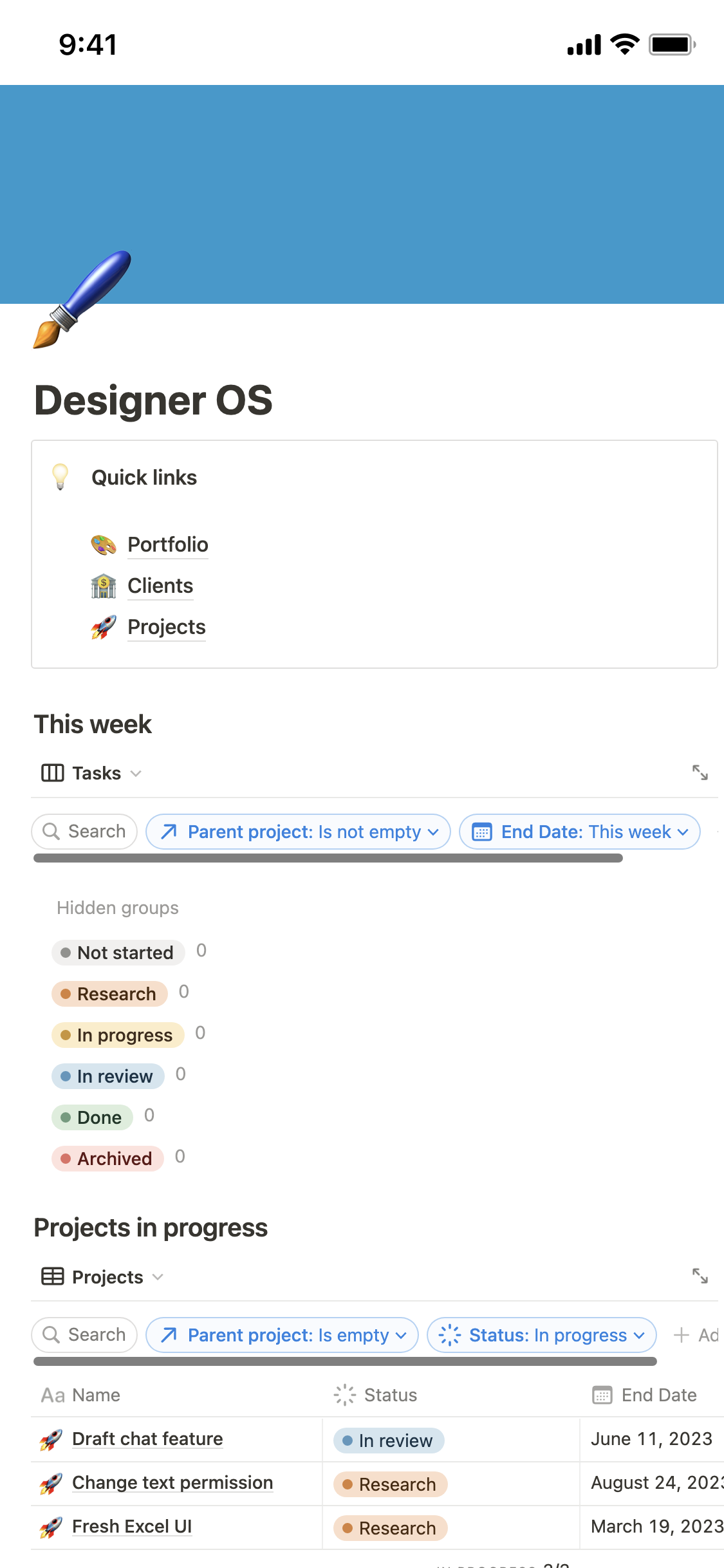This screenshot has height=1568, width=724.
Task: Tap the Search field in Projects view
Action: pos(84,1335)
